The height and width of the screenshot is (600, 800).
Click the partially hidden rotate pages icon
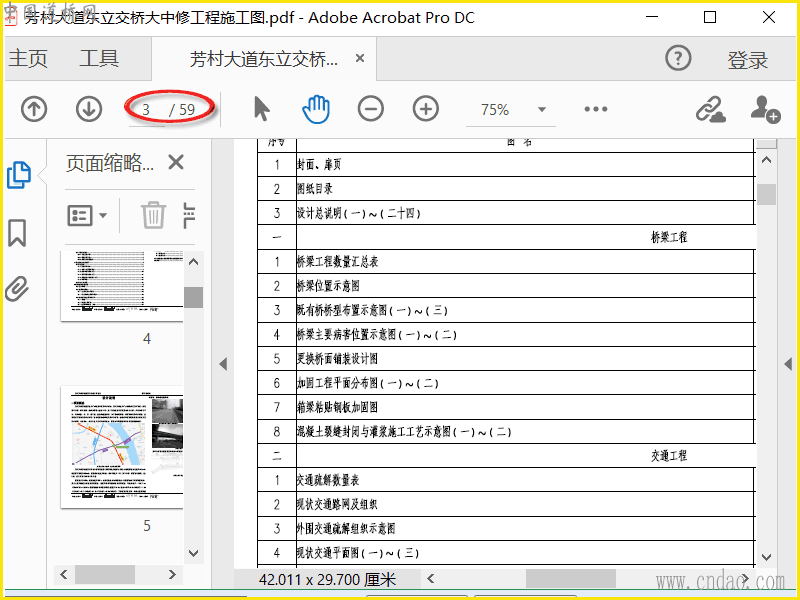[x=189, y=215]
